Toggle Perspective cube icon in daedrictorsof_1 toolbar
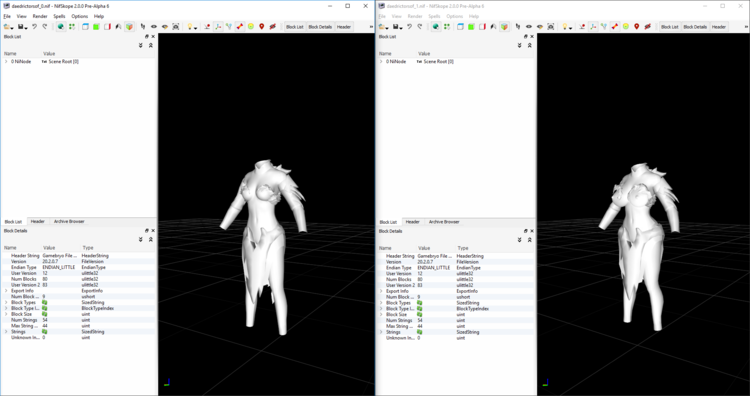This screenshot has width=750, height=396. pos(504,27)
